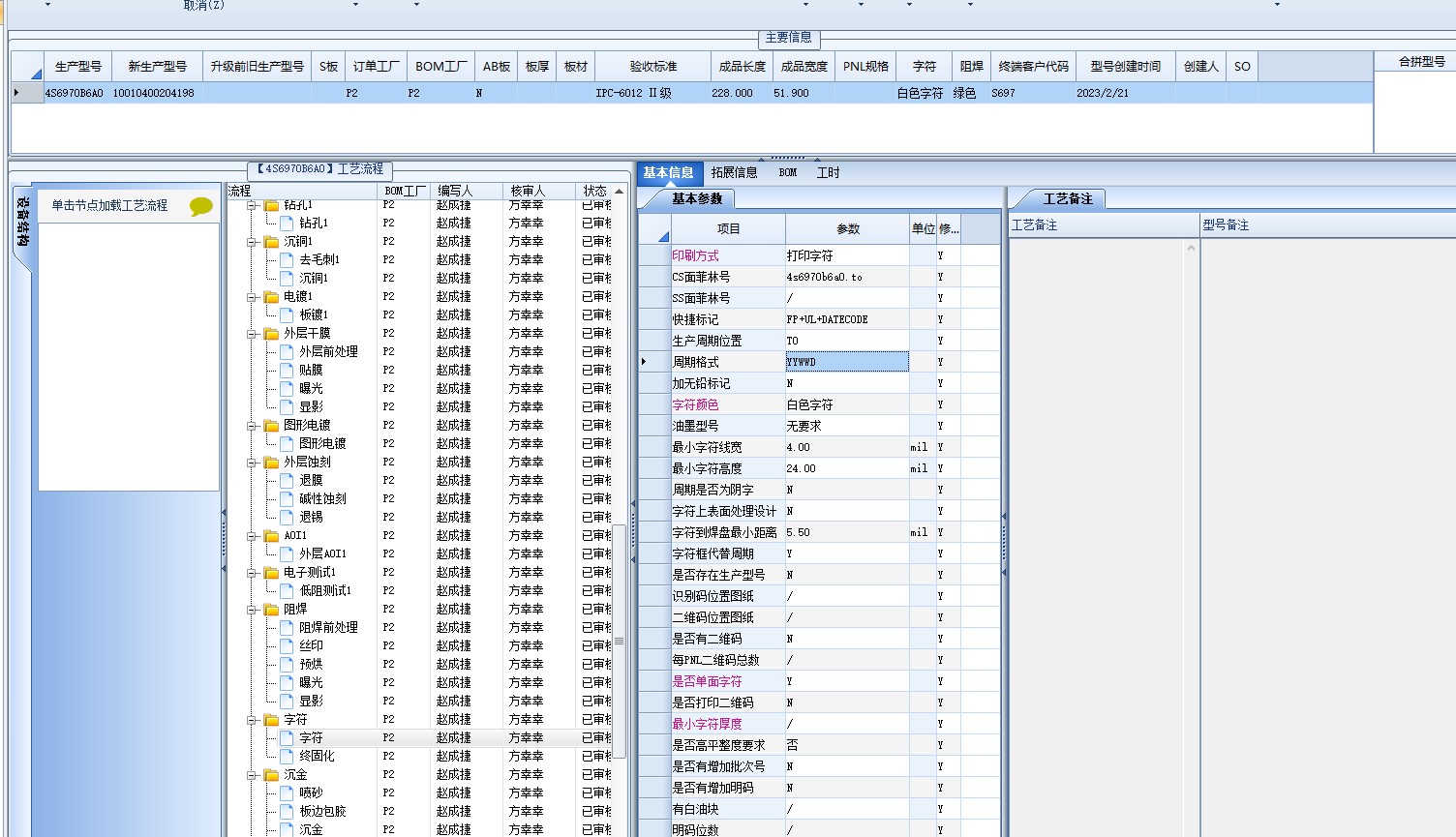This screenshot has width=1456, height=837.
Task: Click the document icon beside 丝印
Action: [x=287, y=645]
